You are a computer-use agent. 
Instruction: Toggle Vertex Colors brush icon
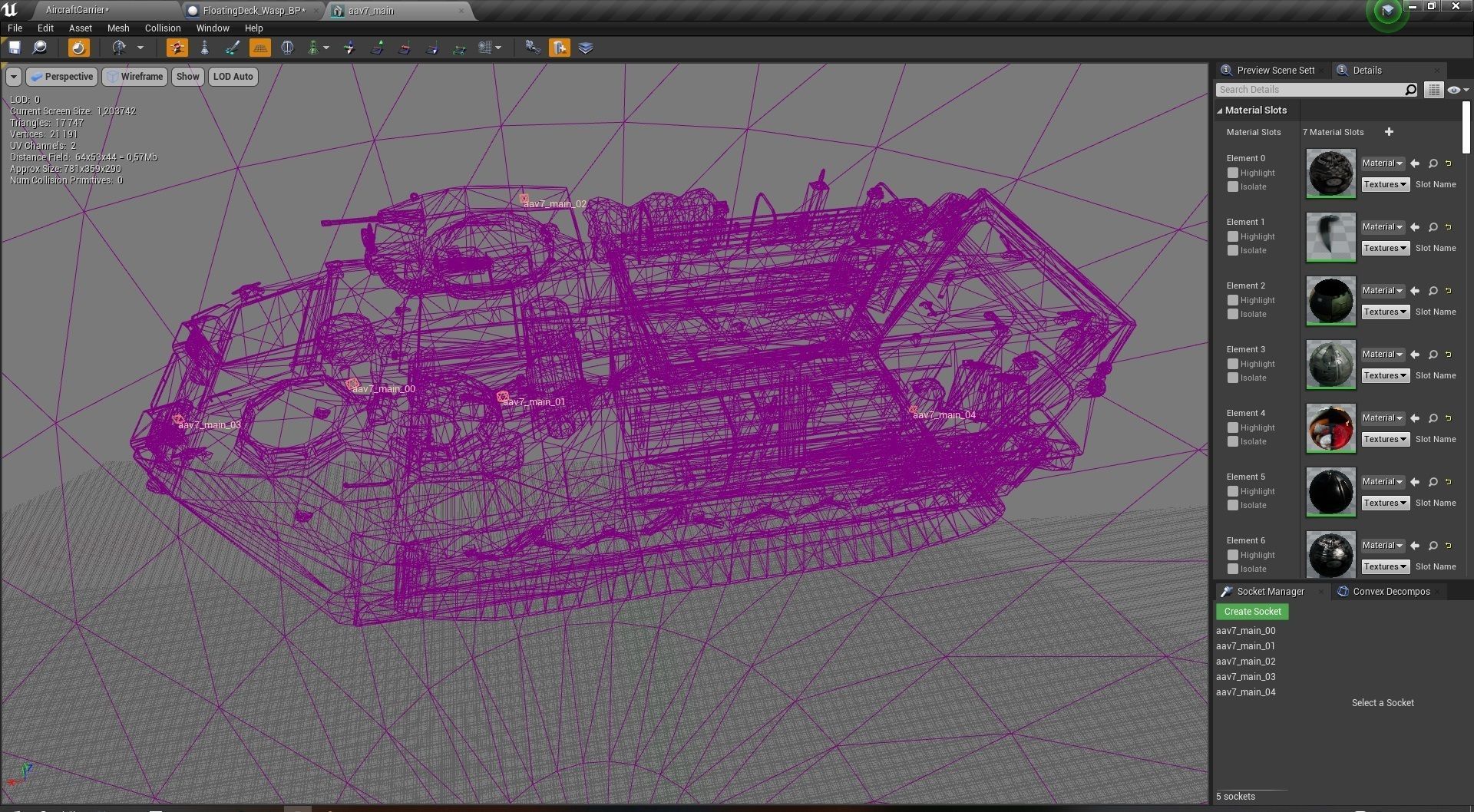click(232, 48)
